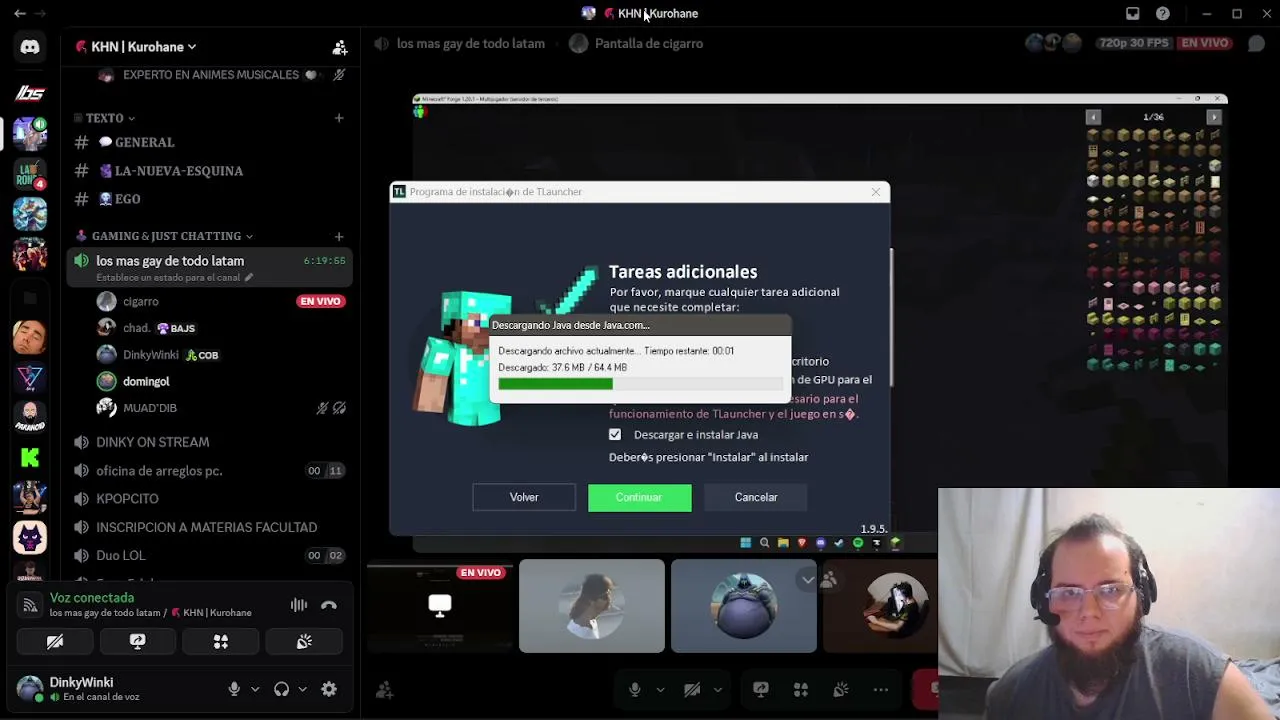Toggle the Descargar e instalar Java checkbox
The height and width of the screenshot is (720, 1280).
(615, 435)
